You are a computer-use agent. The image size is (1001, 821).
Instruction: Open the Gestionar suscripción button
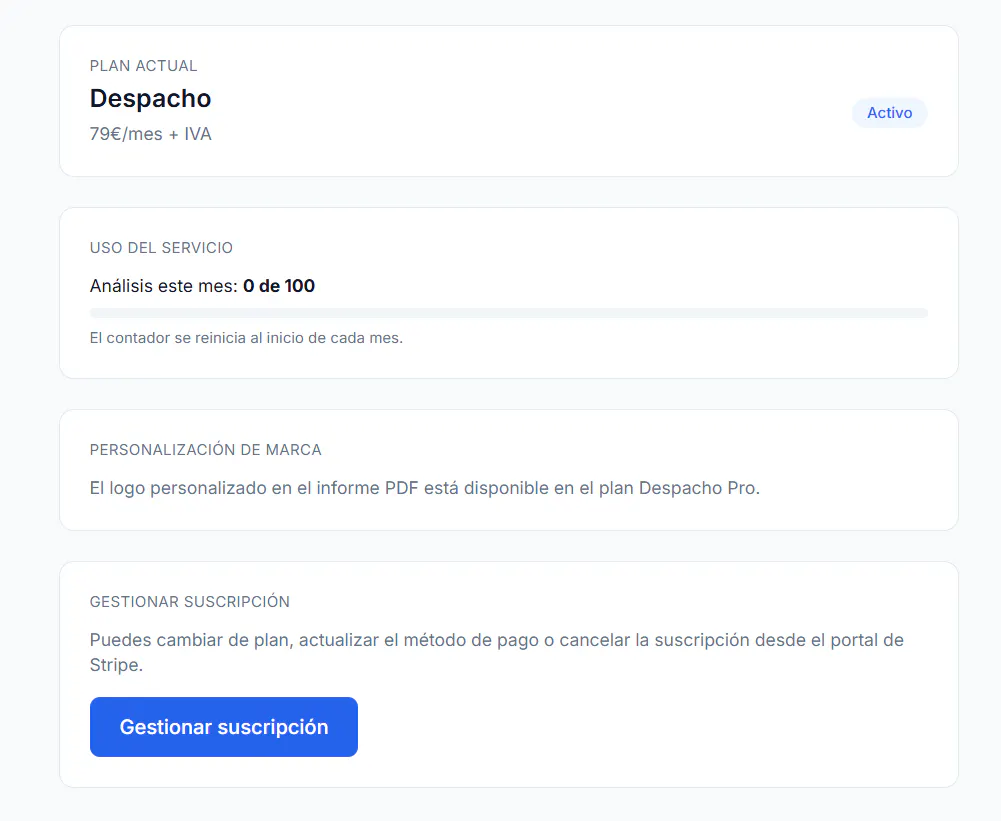click(223, 727)
